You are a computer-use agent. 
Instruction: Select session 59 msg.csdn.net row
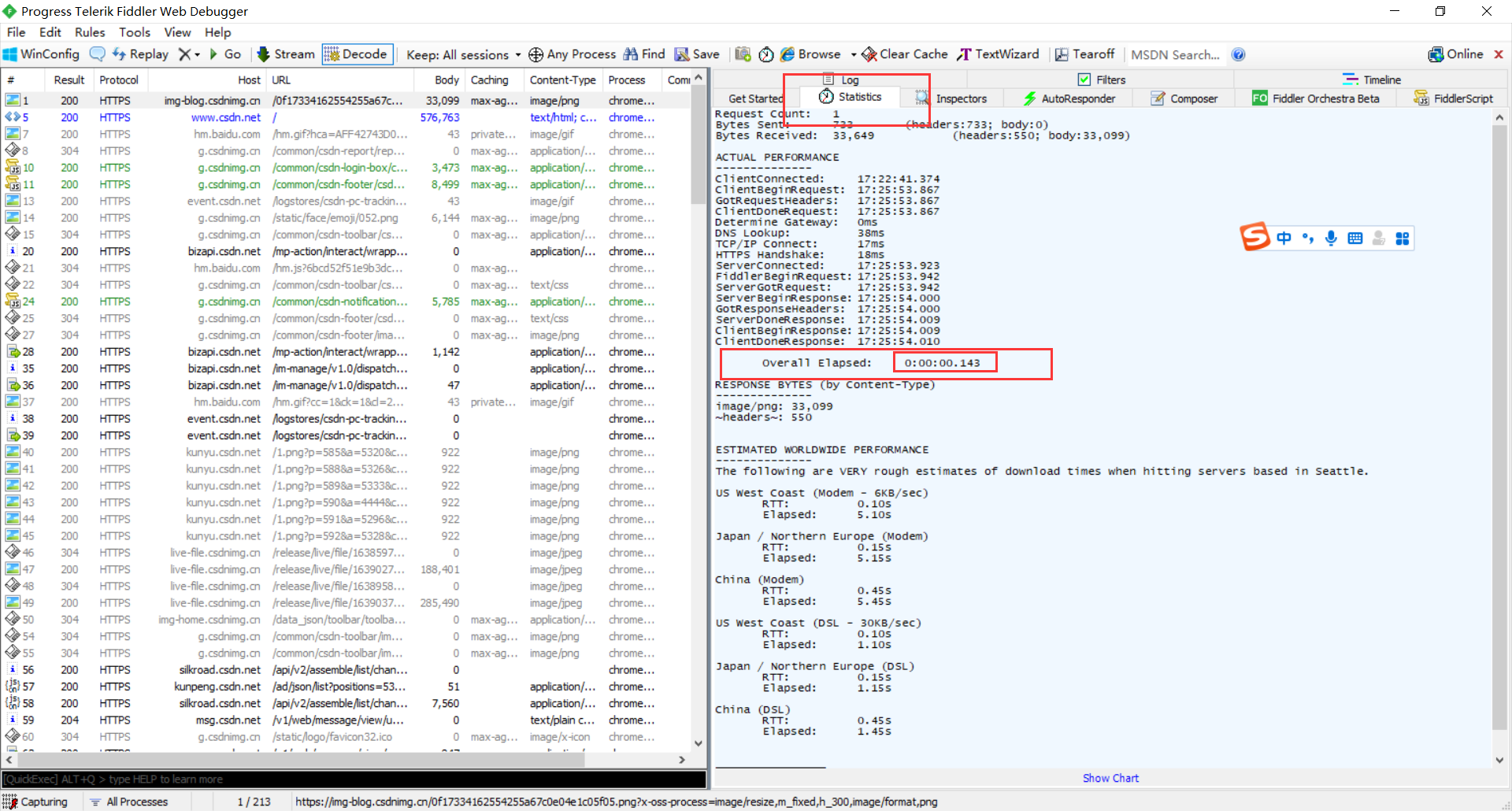point(346,720)
